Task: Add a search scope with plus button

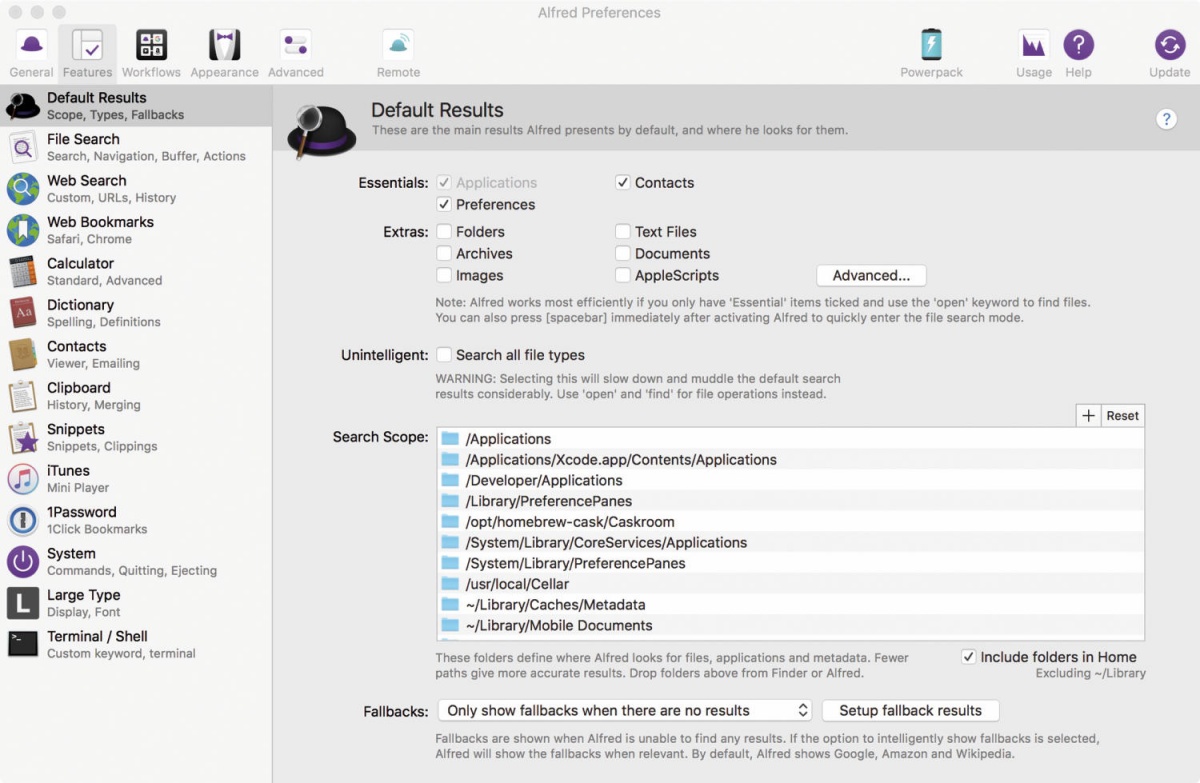Action: pos(1088,416)
